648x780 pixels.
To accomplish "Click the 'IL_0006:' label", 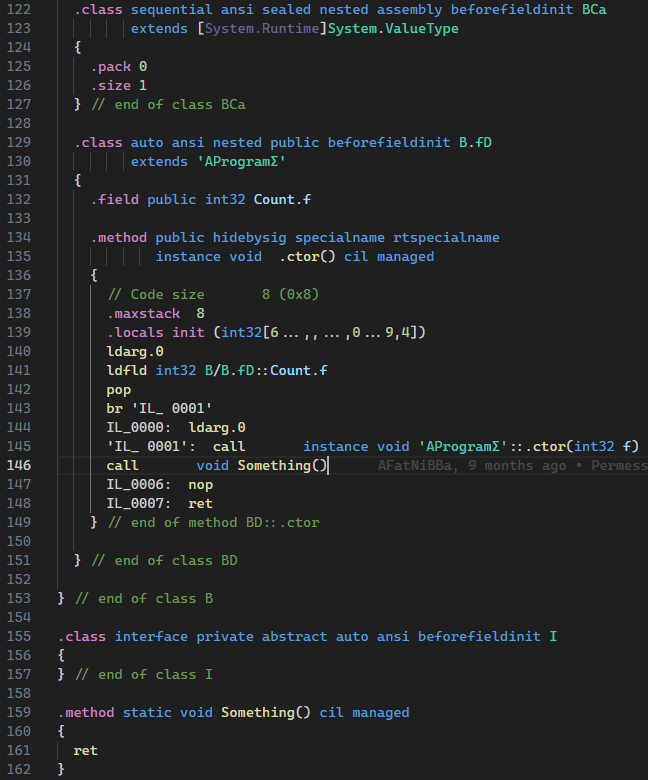I will click(x=139, y=485).
